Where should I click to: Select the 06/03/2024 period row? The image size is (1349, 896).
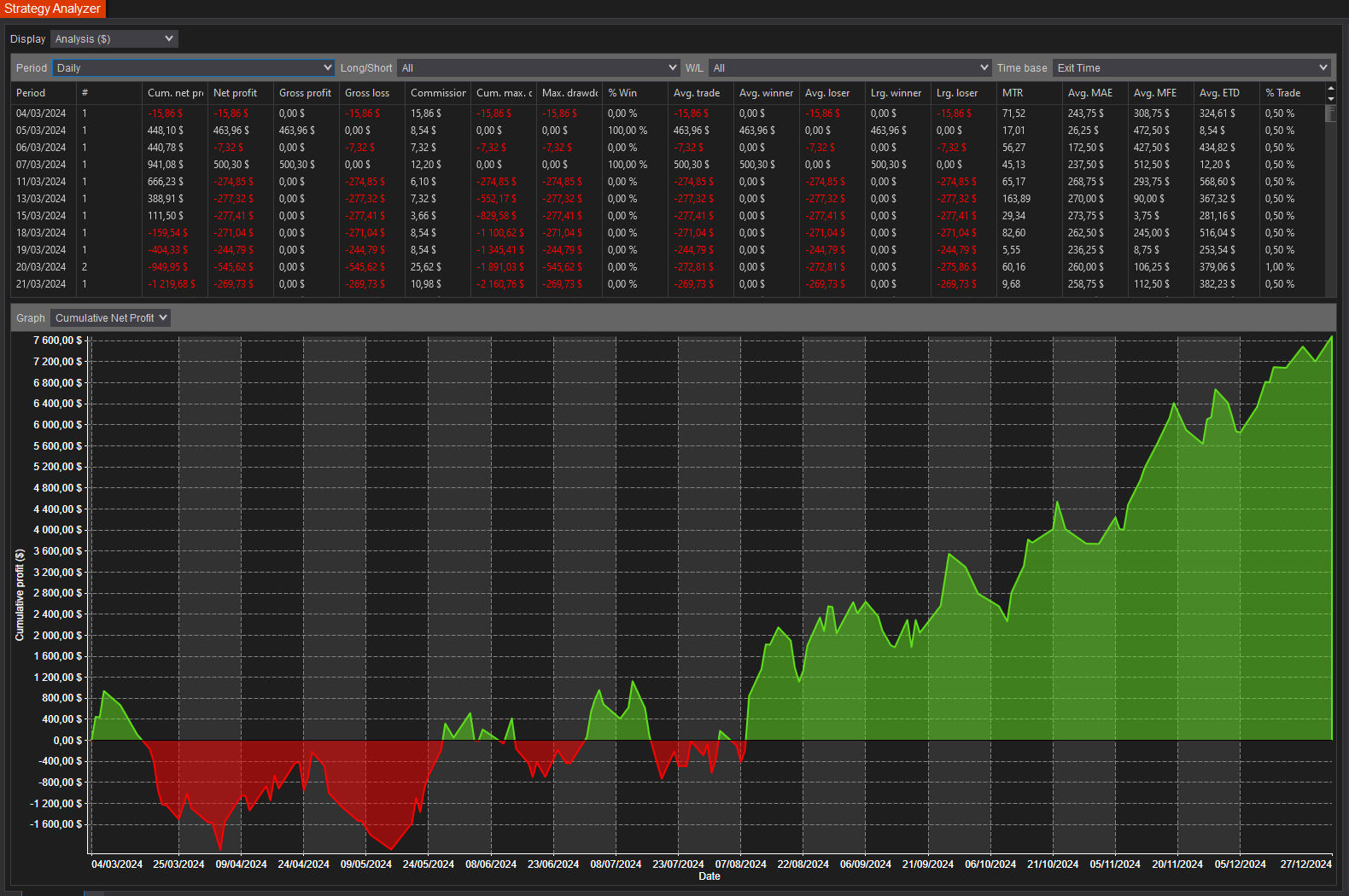(668, 148)
